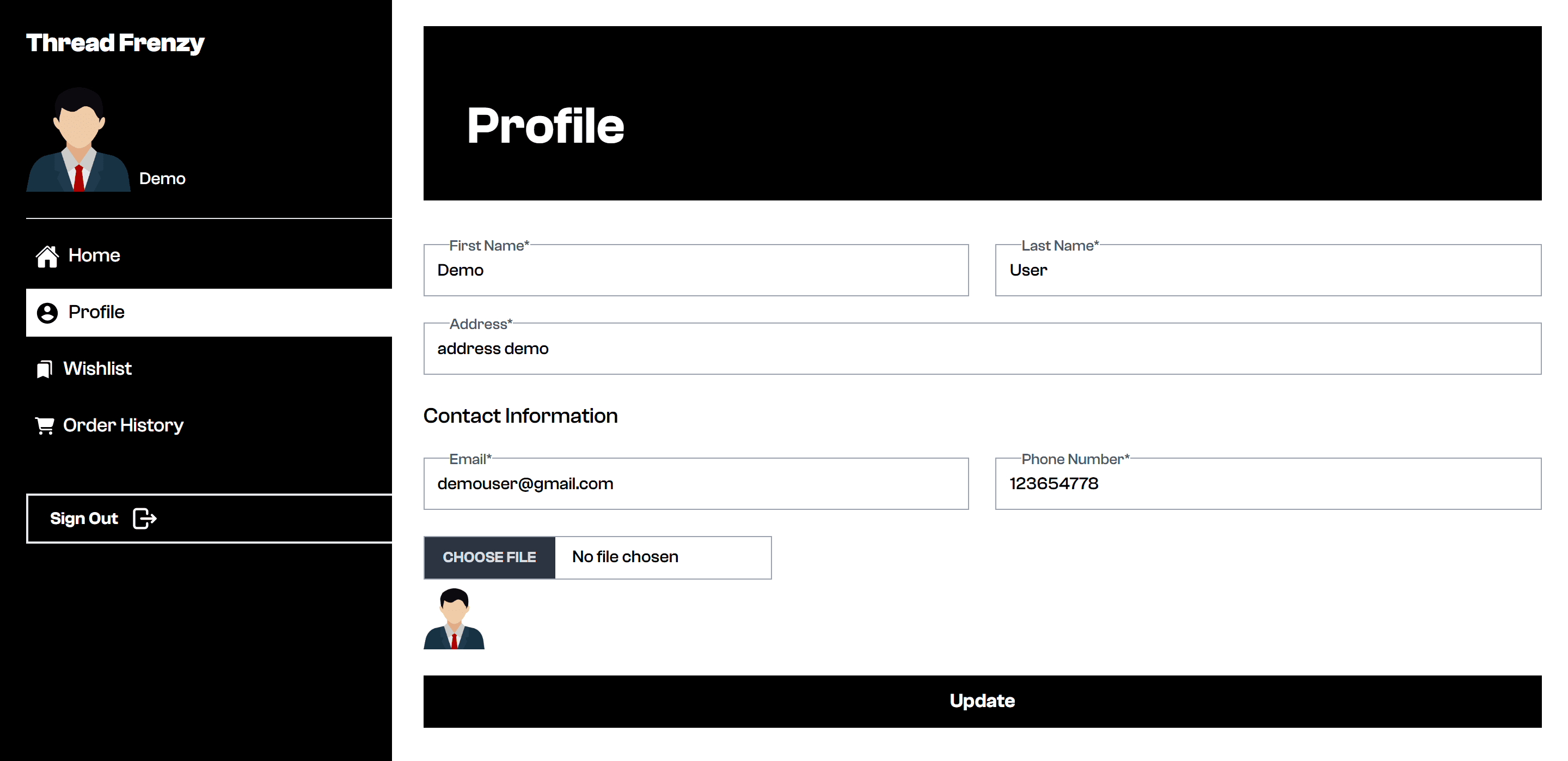Click the Home house icon

[47, 255]
